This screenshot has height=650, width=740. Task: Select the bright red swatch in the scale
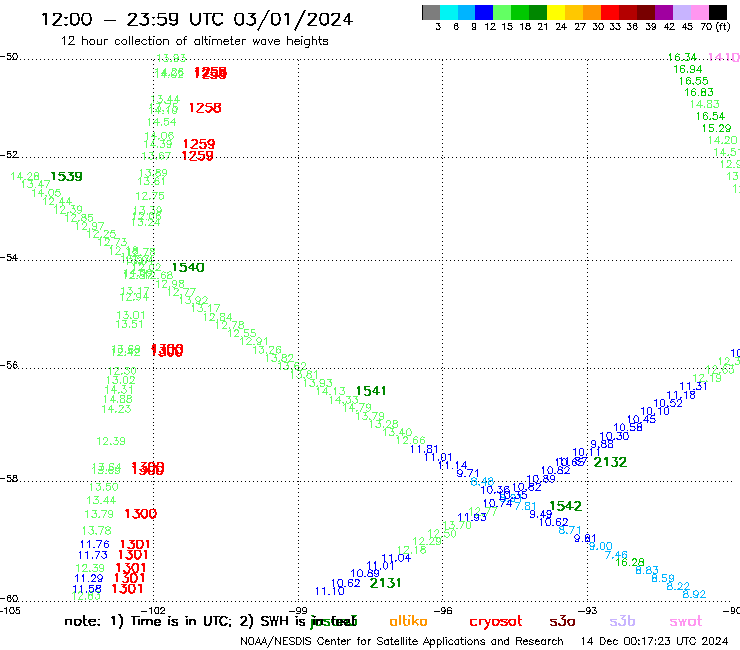610,12
